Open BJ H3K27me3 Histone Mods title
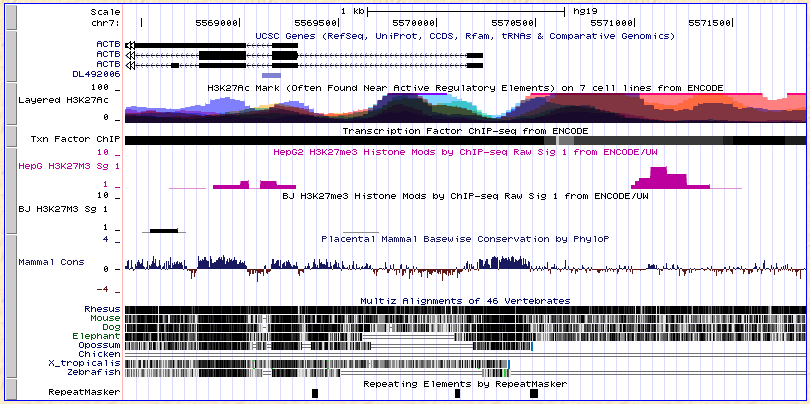 (x=465, y=196)
